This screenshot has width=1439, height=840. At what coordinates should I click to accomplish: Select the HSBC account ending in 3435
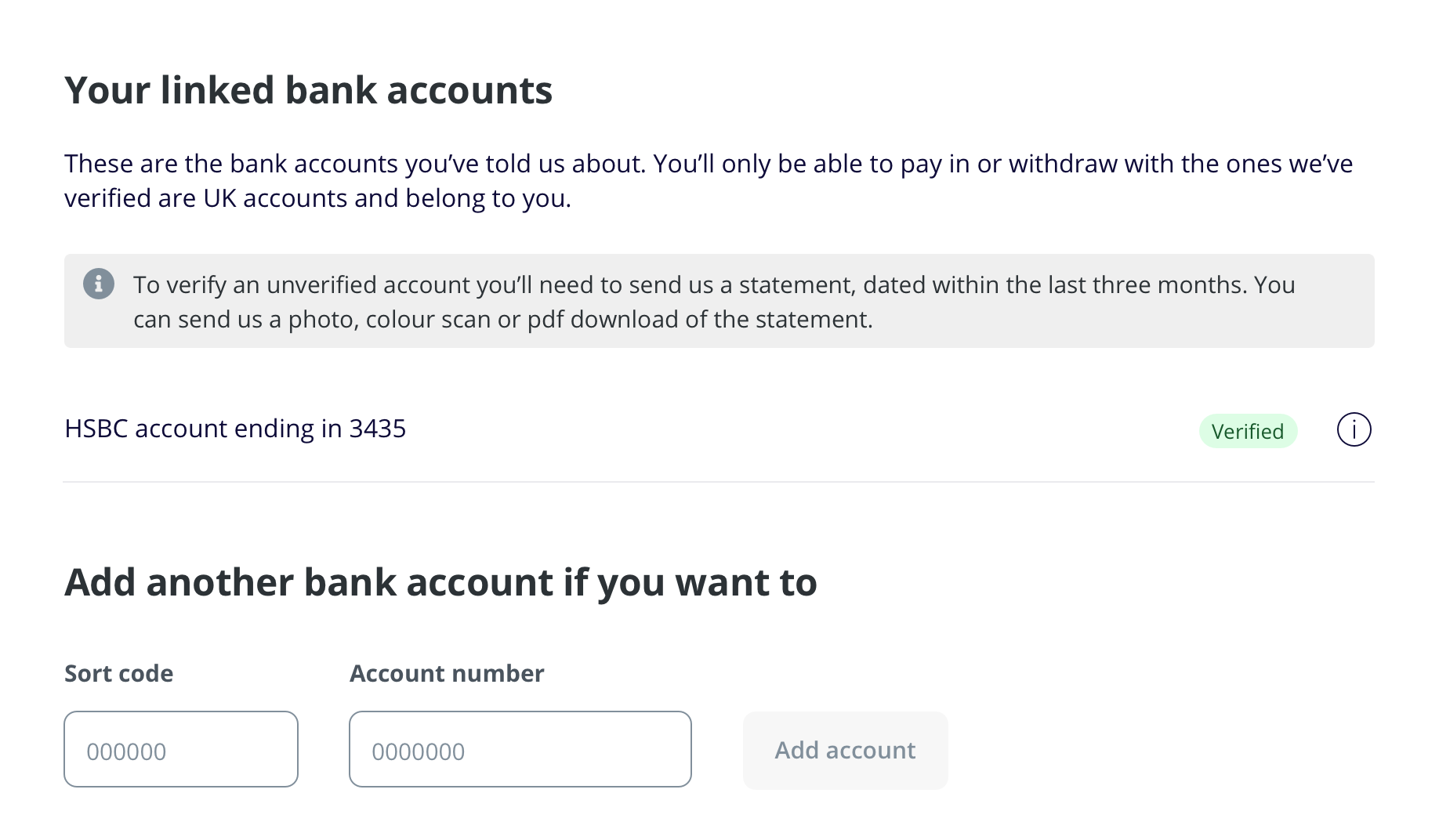coord(235,429)
